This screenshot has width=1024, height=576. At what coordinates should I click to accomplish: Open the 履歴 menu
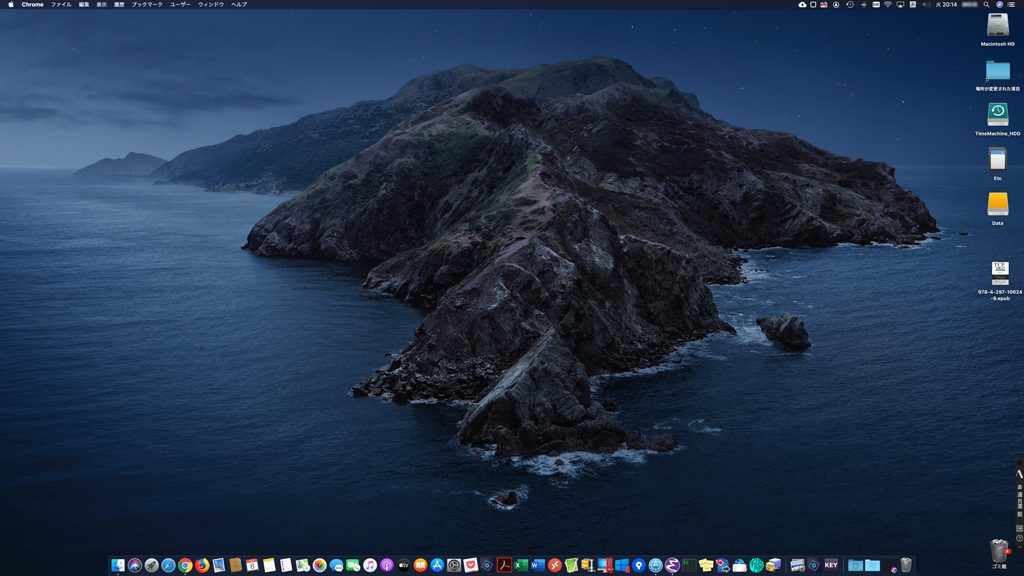point(120,5)
